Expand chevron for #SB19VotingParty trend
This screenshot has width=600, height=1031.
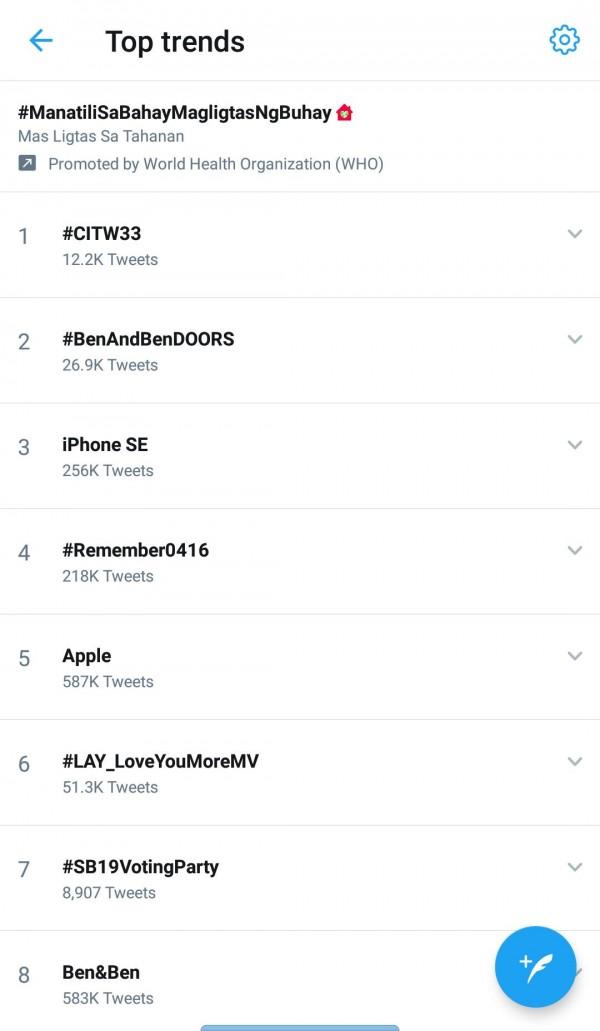574,867
